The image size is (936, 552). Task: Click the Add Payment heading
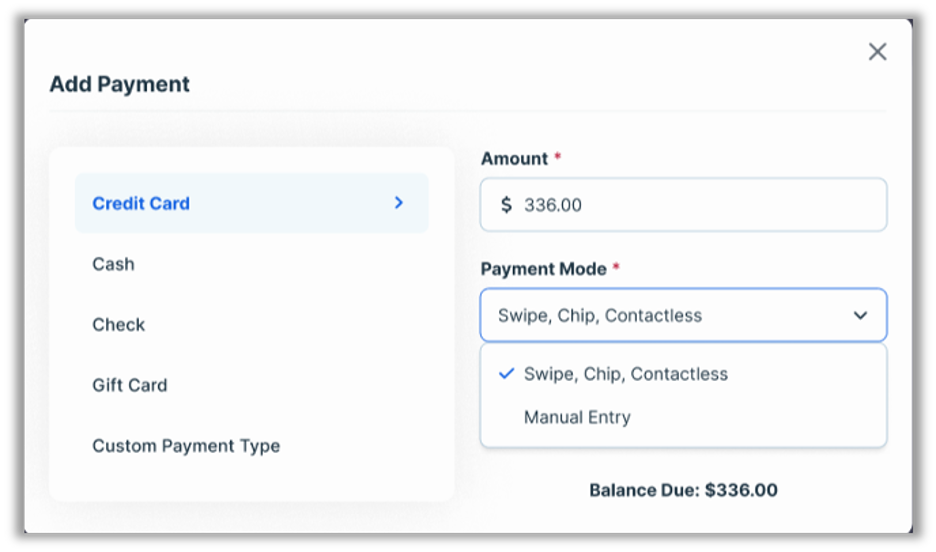point(119,84)
